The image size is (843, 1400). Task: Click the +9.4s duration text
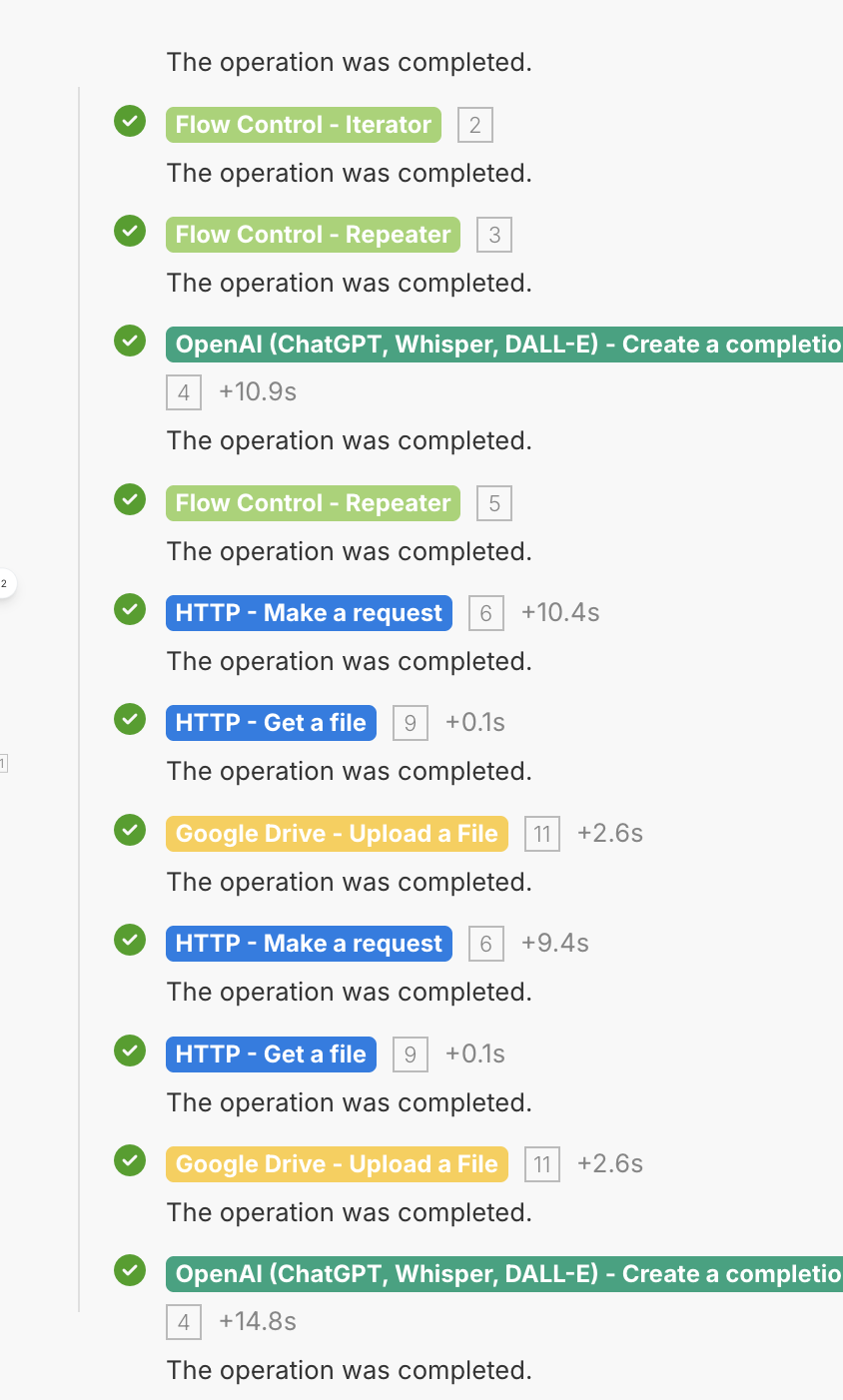555,943
